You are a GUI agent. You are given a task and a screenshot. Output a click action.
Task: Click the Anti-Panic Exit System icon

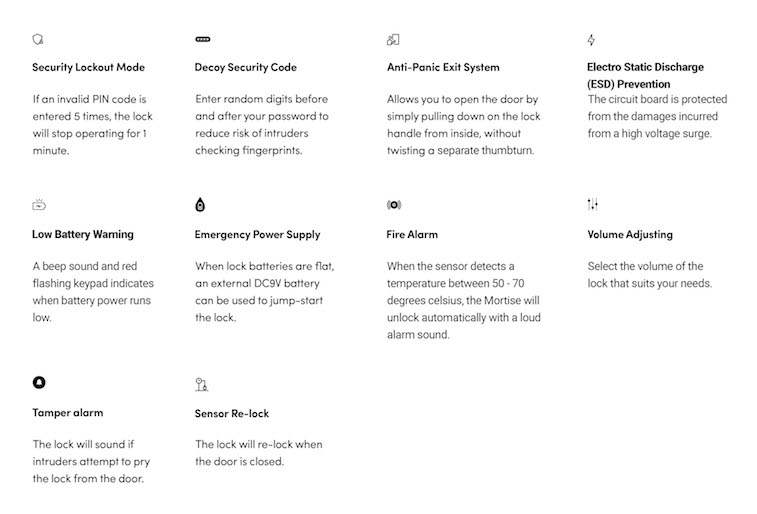pyautogui.click(x=393, y=40)
